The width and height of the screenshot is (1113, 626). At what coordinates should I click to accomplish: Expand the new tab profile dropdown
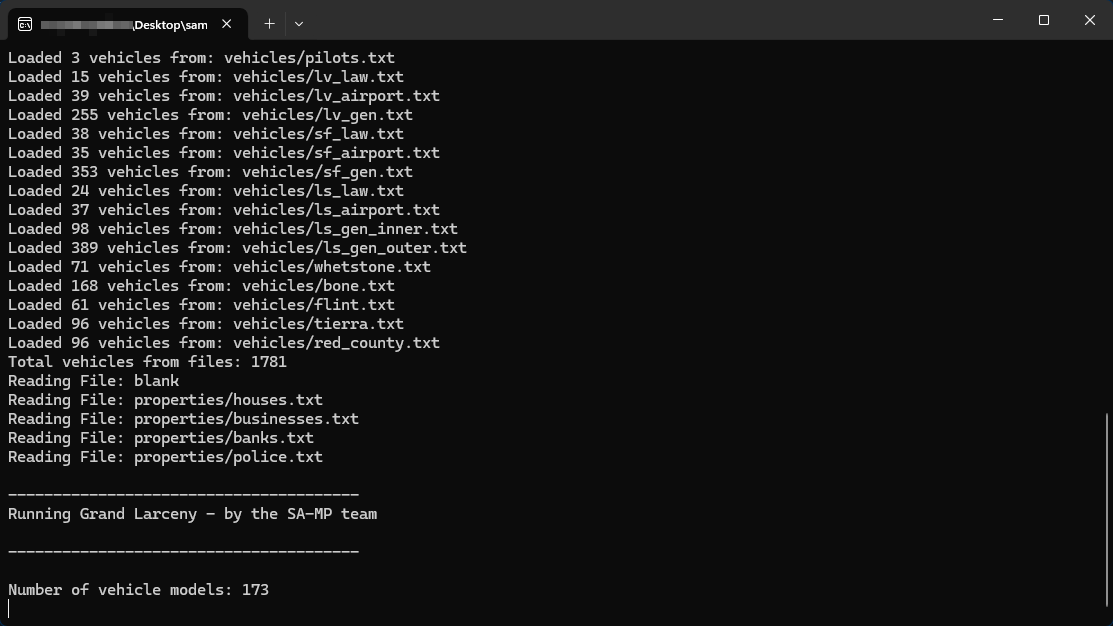point(299,23)
